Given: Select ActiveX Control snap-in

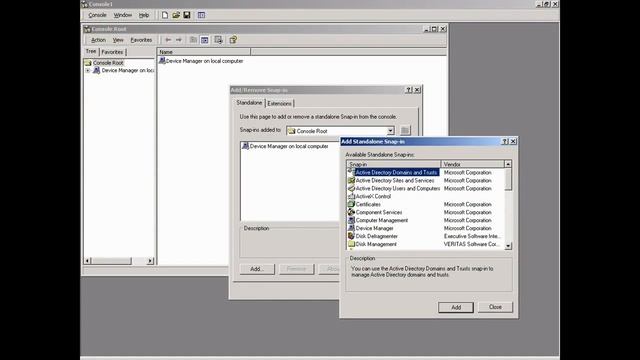Looking at the screenshot, I should pos(373,196).
